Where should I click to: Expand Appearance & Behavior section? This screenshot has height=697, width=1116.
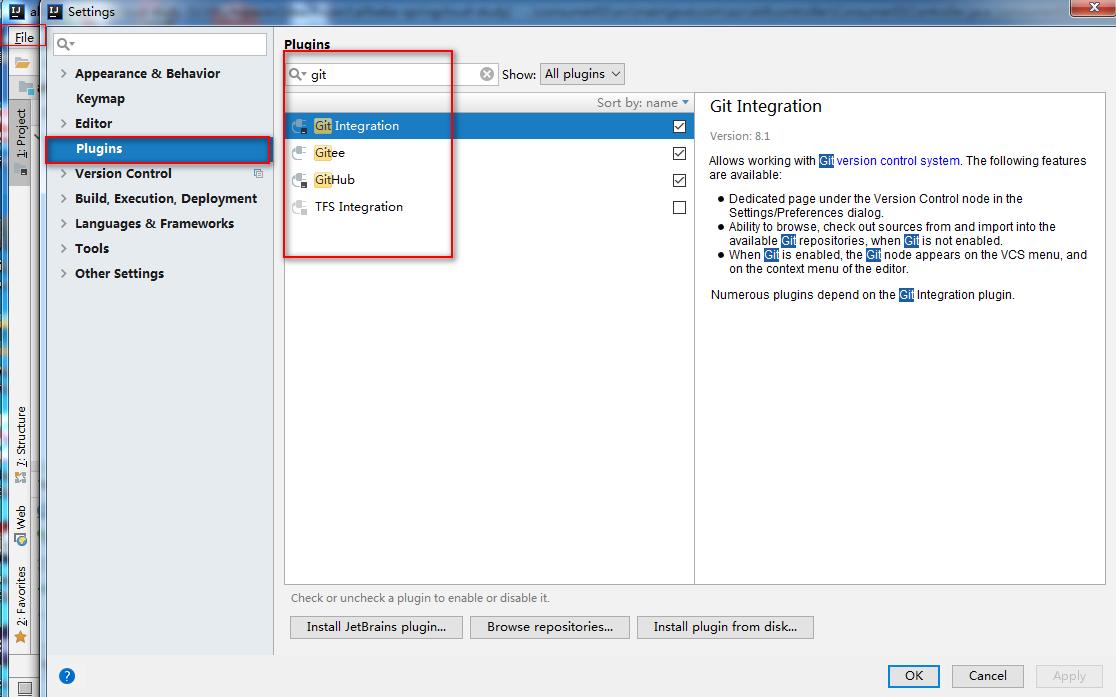64,73
